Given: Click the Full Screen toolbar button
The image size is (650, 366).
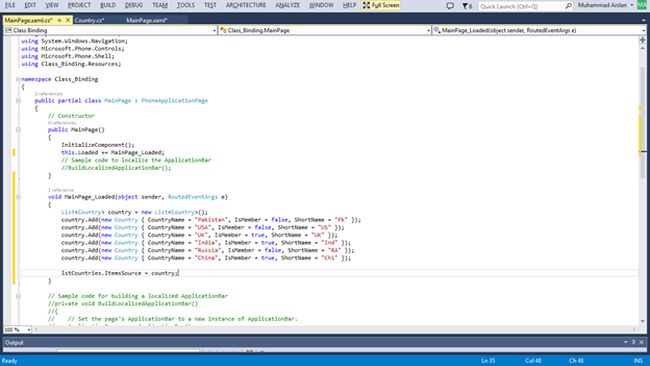Looking at the screenshot, I should (x=381, y=5).
